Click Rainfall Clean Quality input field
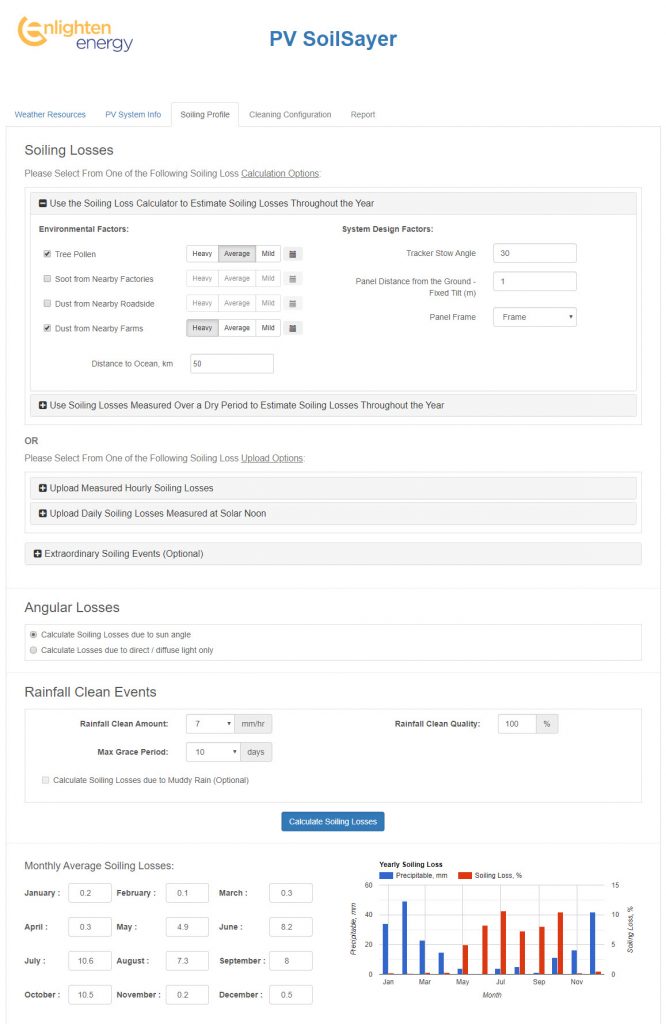This screenshot has height=1024, width=666. tap(517, 724)
